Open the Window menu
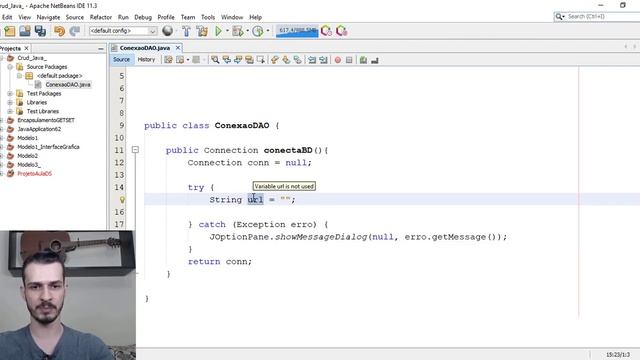This screenshot has height=360, width=640. (x=232, y=17)
